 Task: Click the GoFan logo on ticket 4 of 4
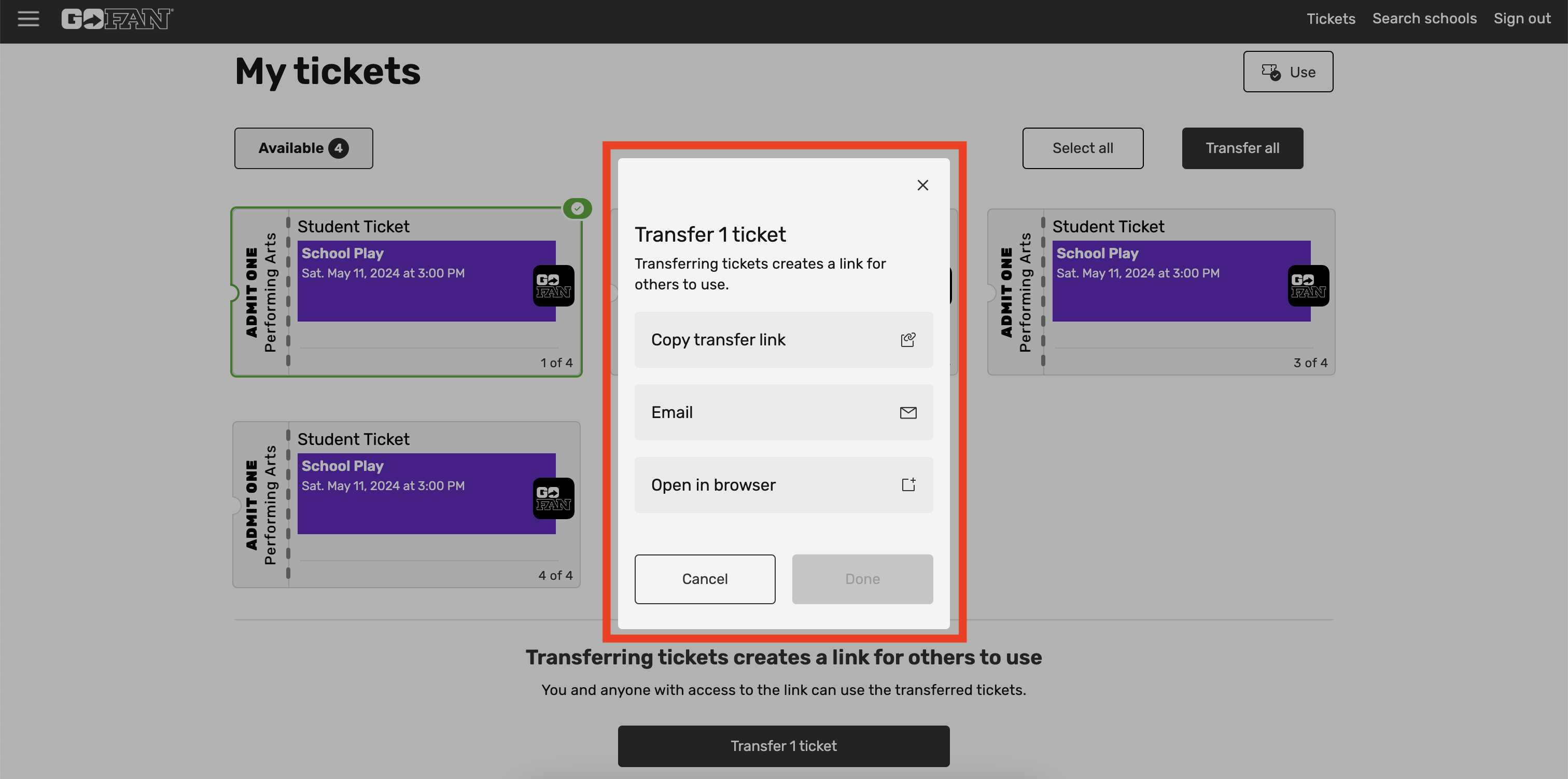point(553,498)
